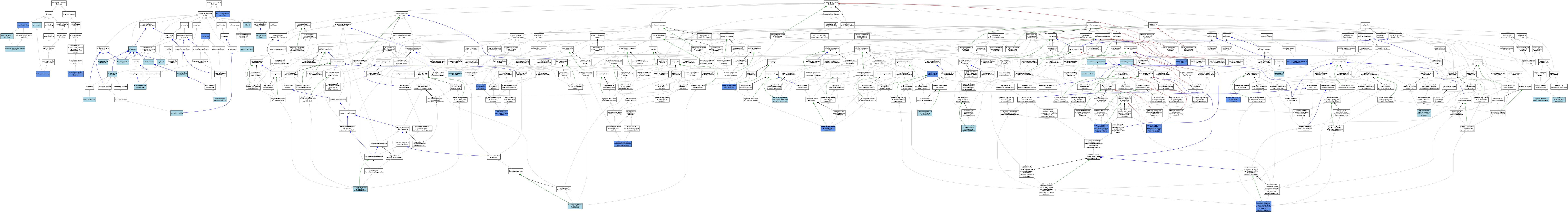Image resolution: width=1568 pixels, height=212 pixels.
Task: Select the blue 'protein binding' node
Action: 23,25
